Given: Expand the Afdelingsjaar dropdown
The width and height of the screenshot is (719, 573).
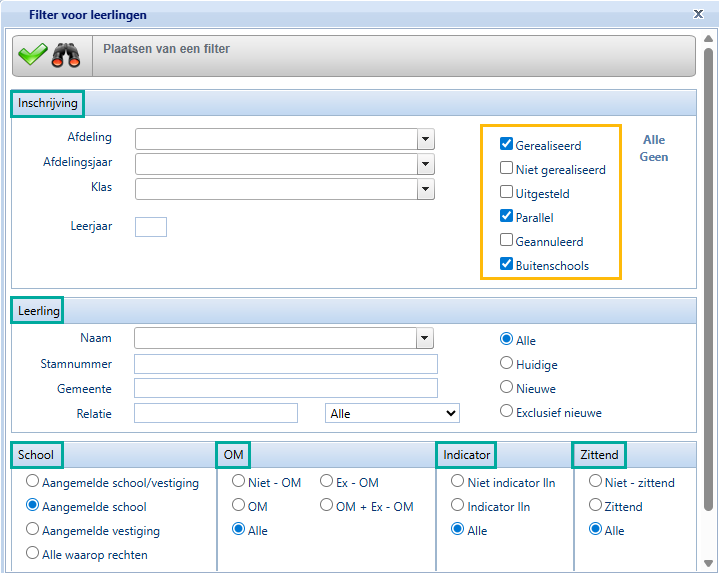Looking at the screenshot, I should (426, 164).
